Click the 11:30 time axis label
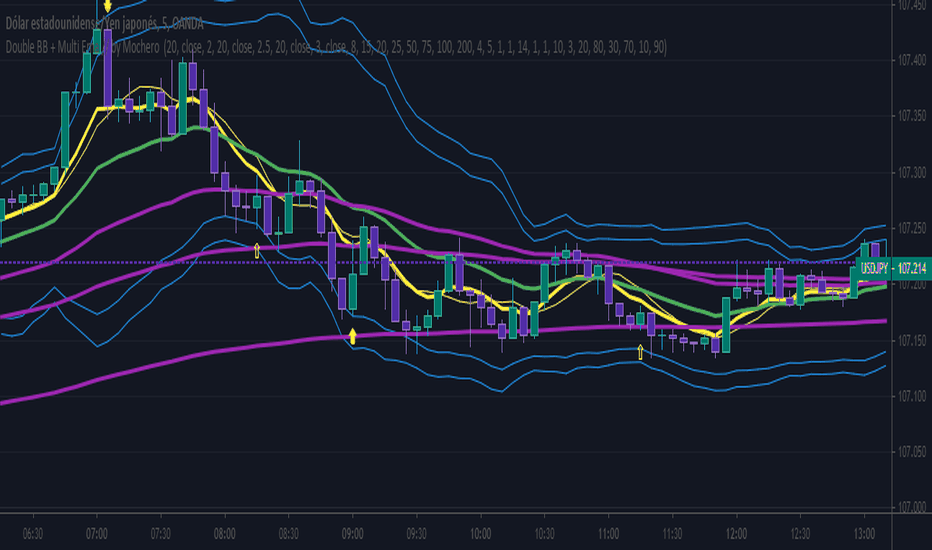 pyautogui.click(x=672, y=533)
